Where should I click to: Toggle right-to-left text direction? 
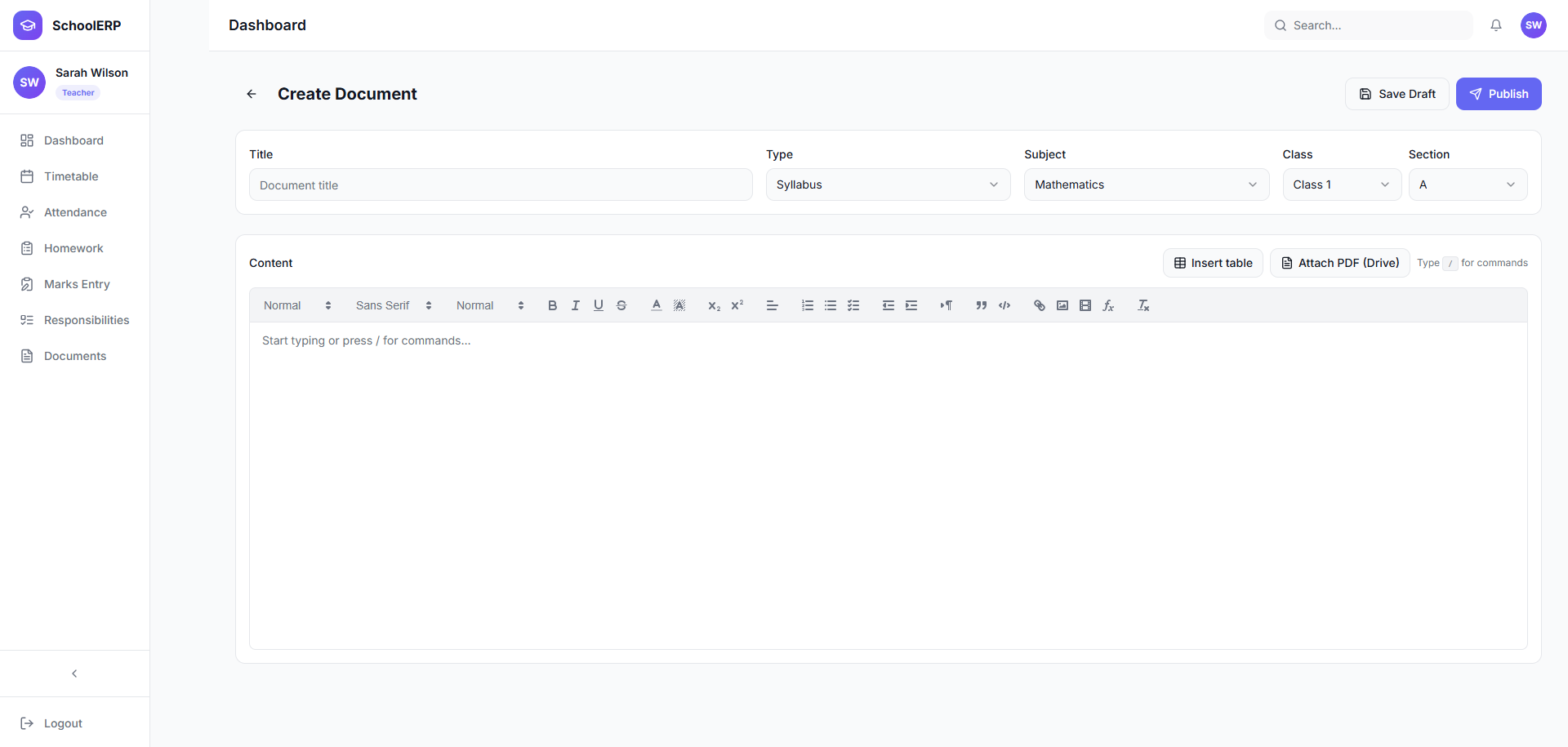(946, 305)
